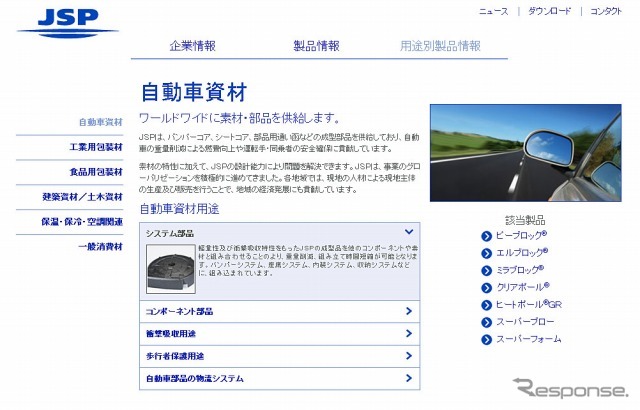Select 一般消費材 in the sidebar

pyautogui.click(x=100, y=246)
